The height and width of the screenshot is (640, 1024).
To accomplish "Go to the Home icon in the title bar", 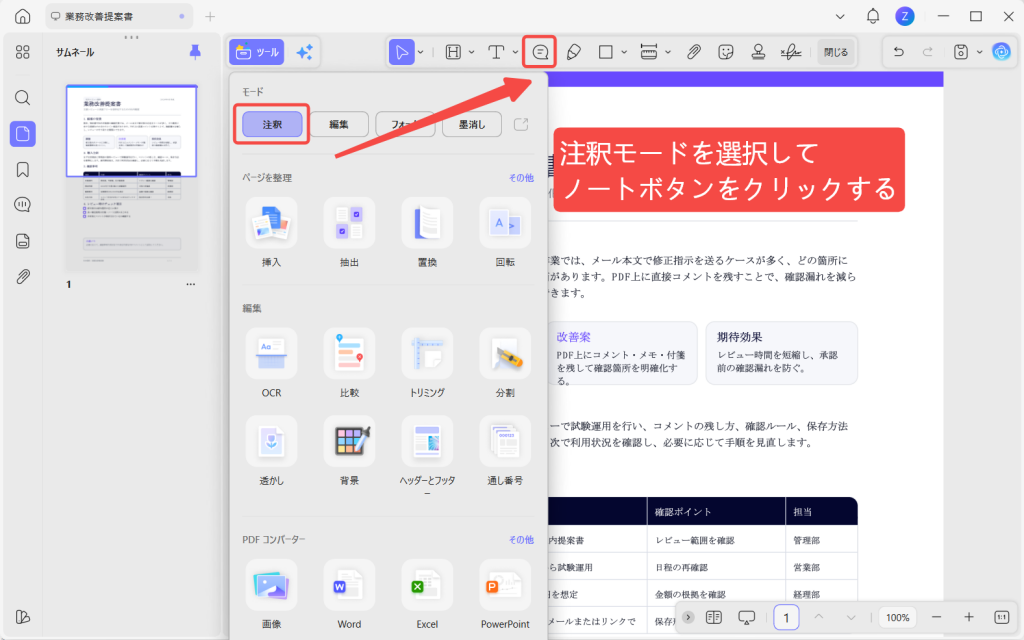I will (22, 16).
